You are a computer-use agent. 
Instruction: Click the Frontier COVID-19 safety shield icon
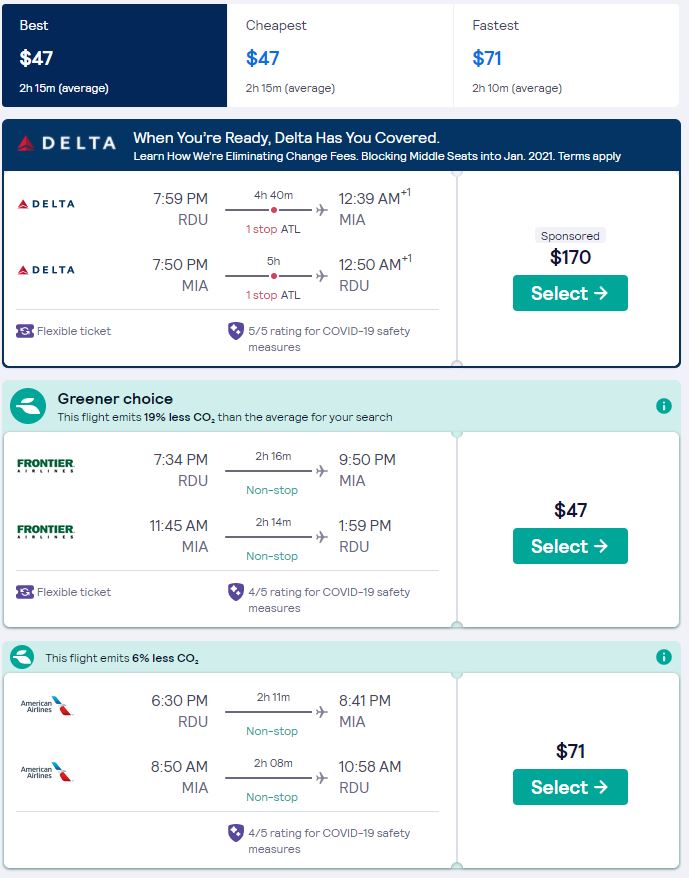236,592
